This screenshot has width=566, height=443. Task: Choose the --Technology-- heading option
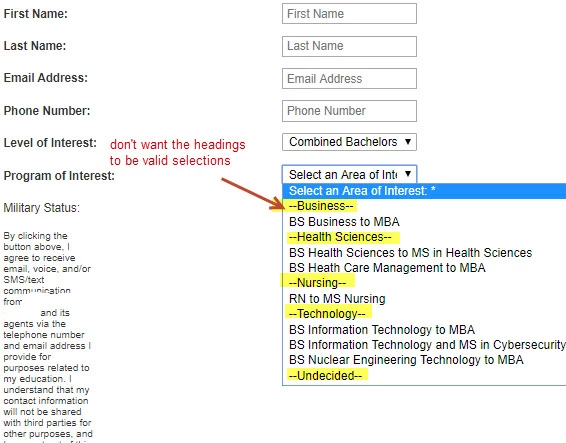coord(424,314)
